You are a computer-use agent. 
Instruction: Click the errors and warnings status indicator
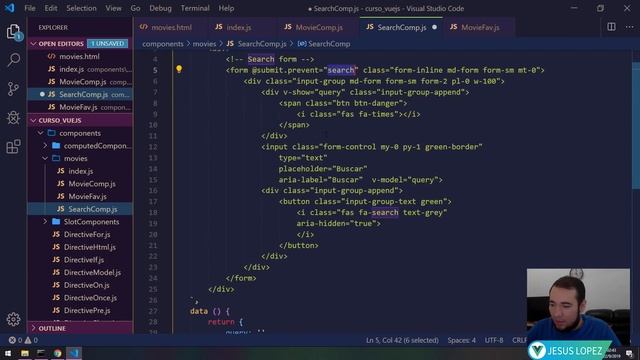pos(23,340)
